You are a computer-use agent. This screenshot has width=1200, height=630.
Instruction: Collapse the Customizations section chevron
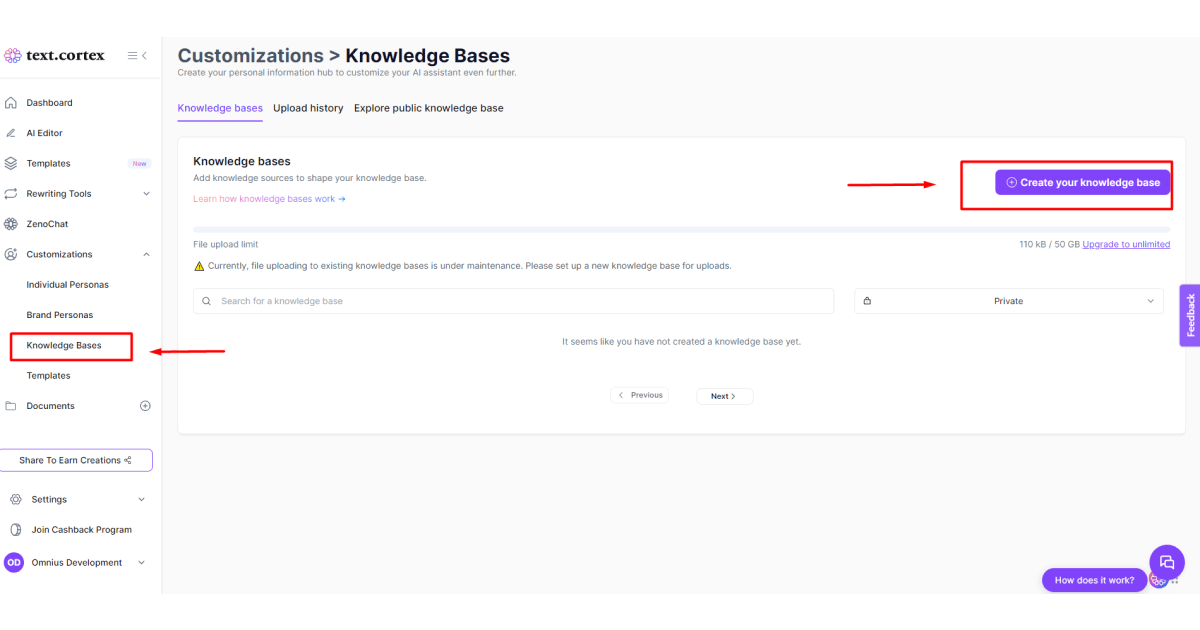tap(146, 254)
